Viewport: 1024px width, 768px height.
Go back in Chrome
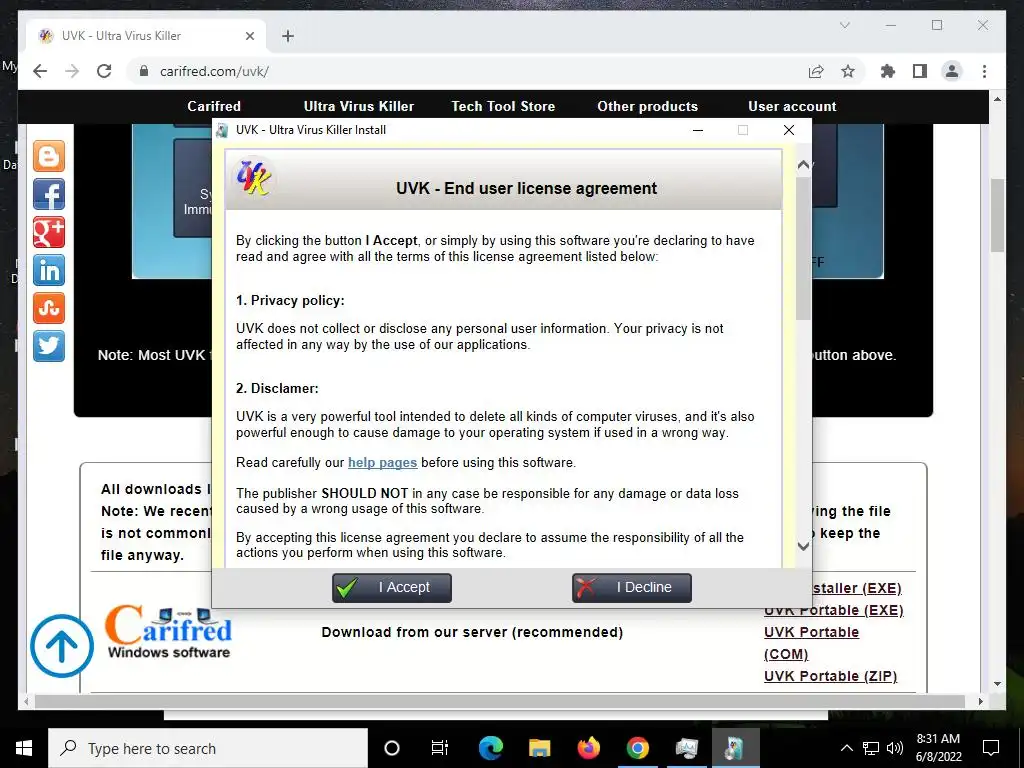point(40,71)
